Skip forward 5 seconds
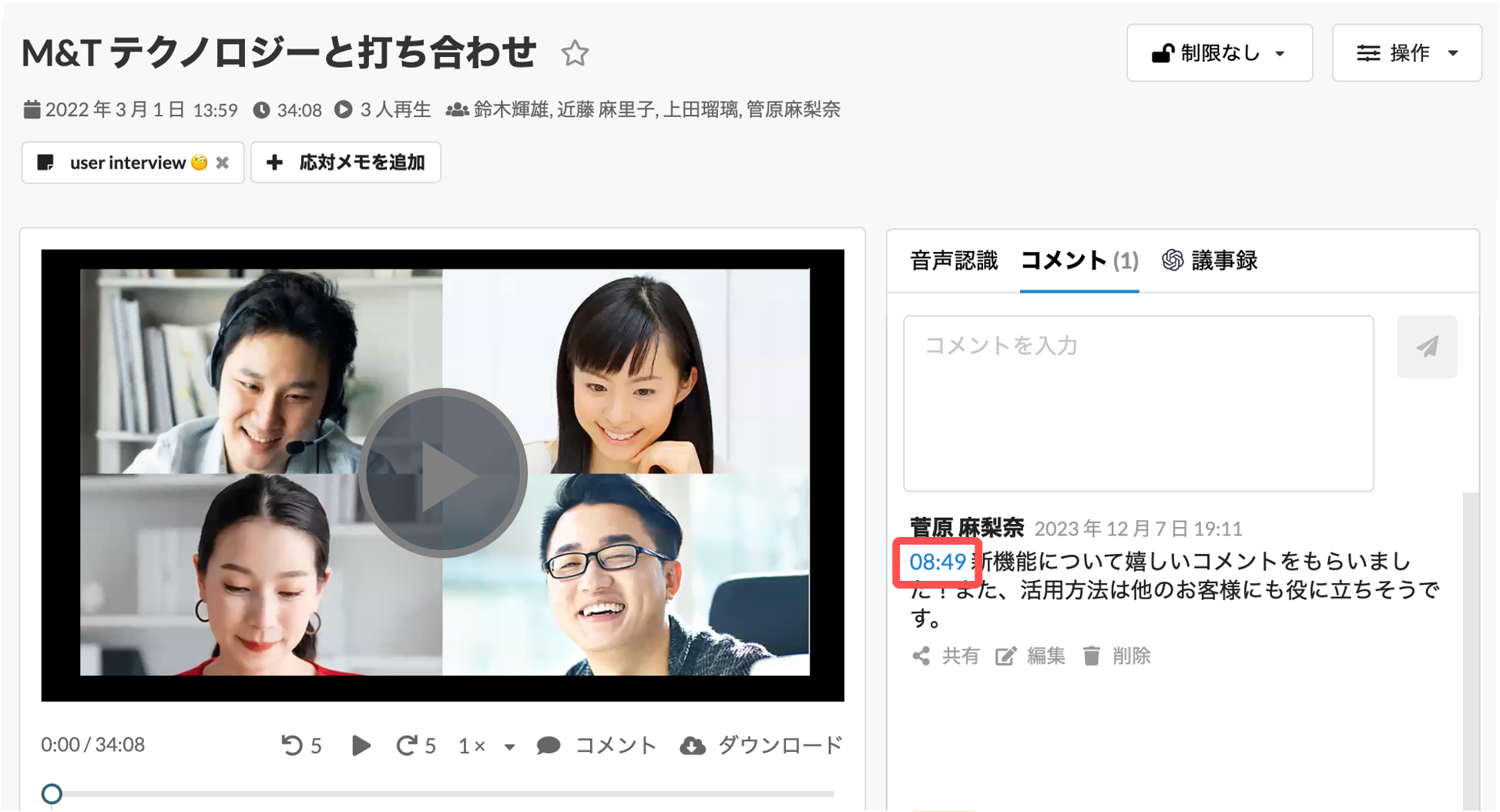The width and height of the screenshot is (1500, 812). [x=416, y=745]
